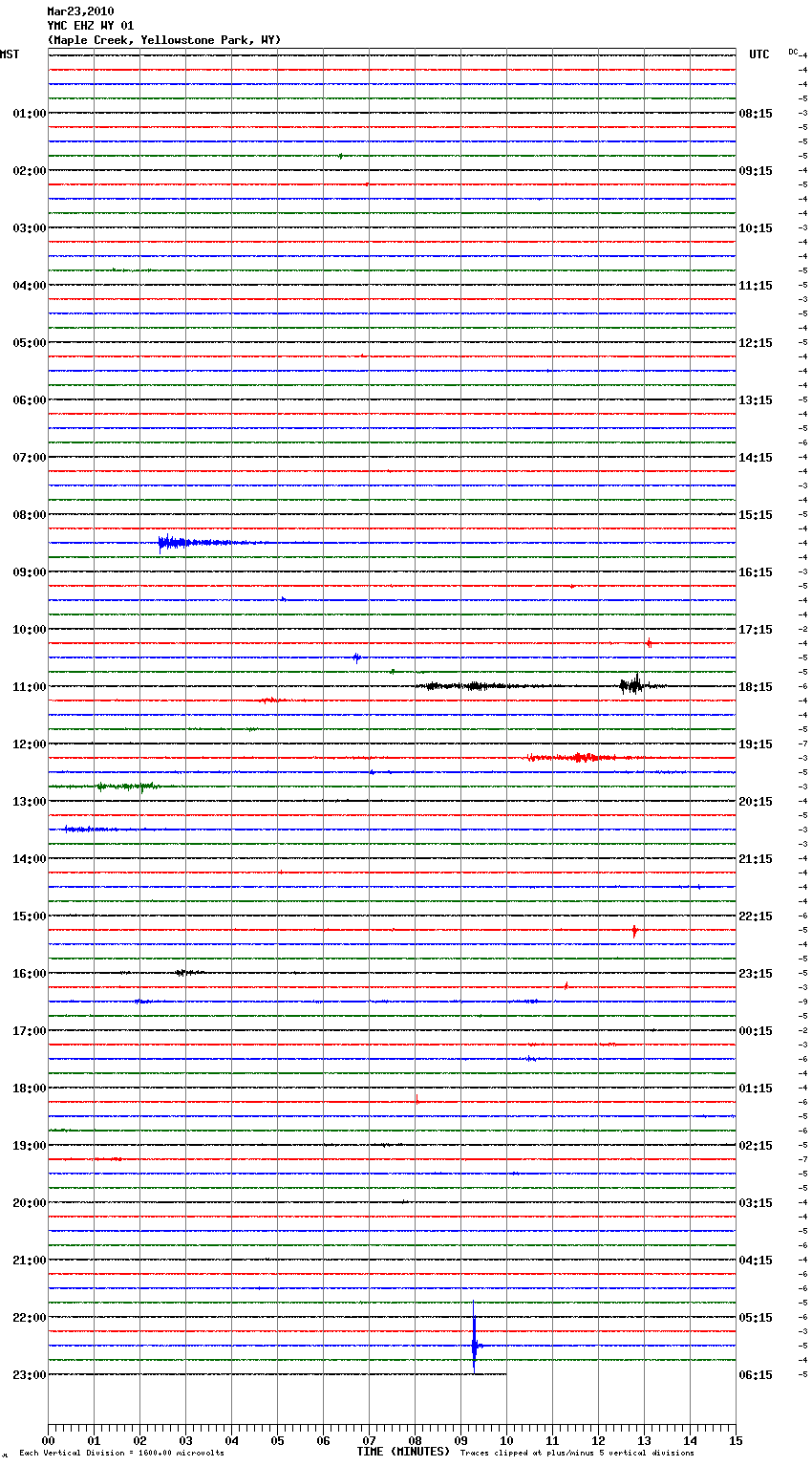Click the 20:15 UTC time label

point(756,802)
